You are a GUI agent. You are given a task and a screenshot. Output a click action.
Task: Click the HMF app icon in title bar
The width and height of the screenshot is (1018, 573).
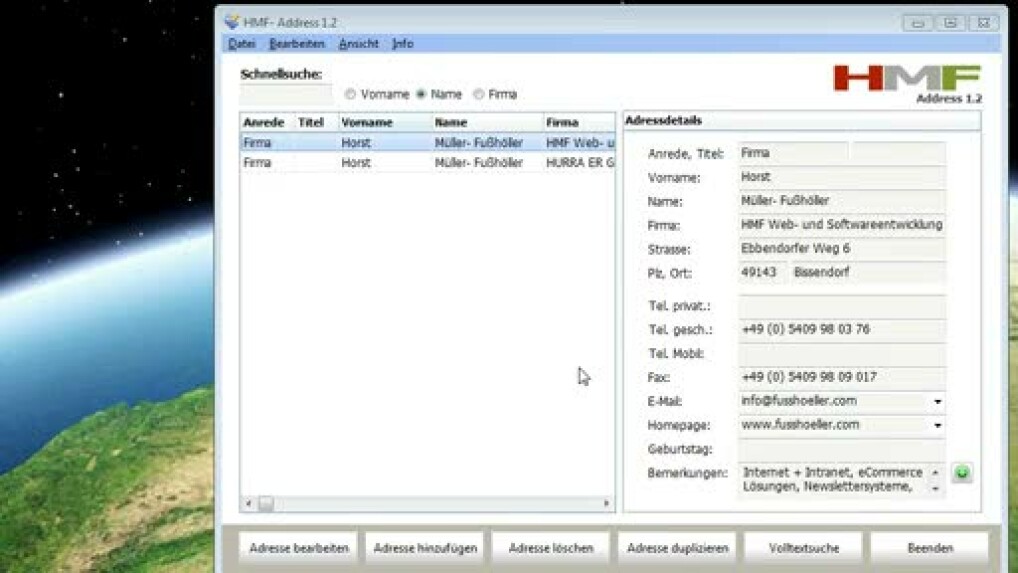click(232, 21)
